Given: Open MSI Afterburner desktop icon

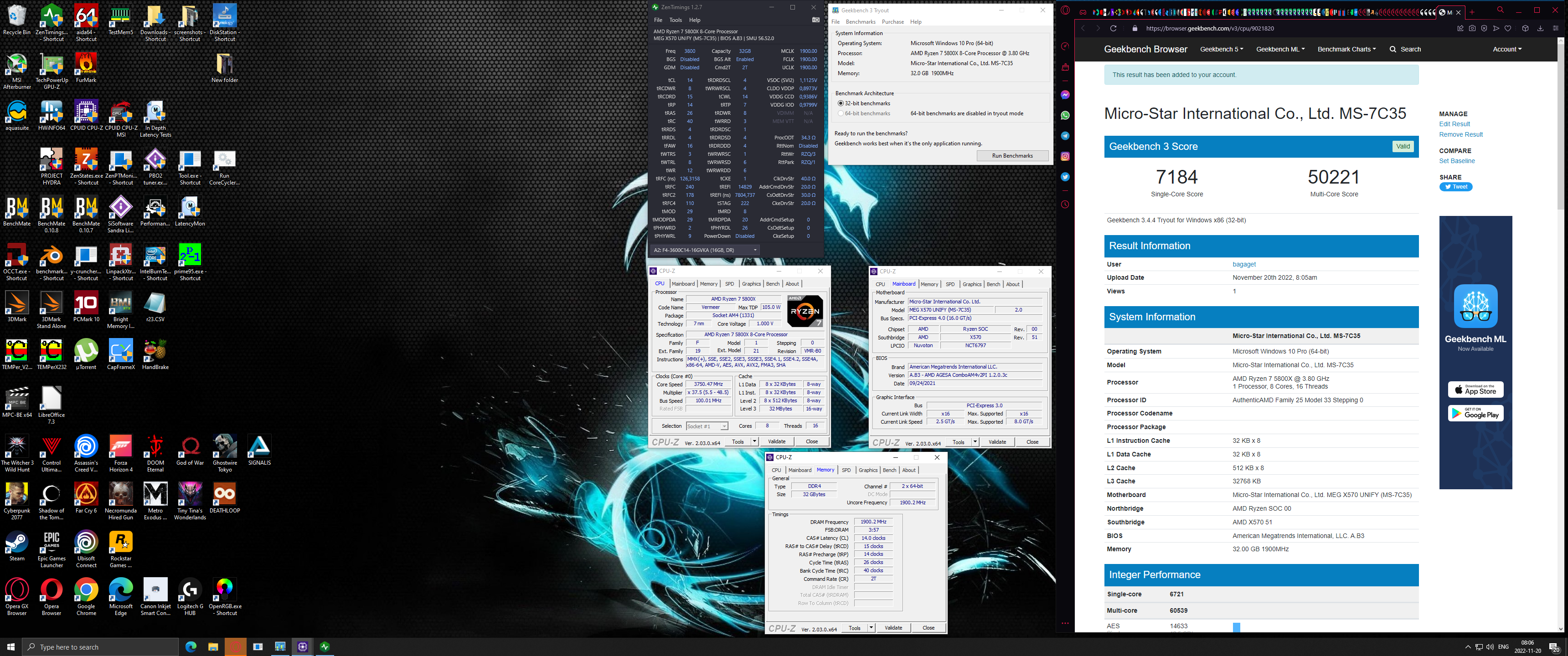Looking at the screenshot, I should pos(17,71).
